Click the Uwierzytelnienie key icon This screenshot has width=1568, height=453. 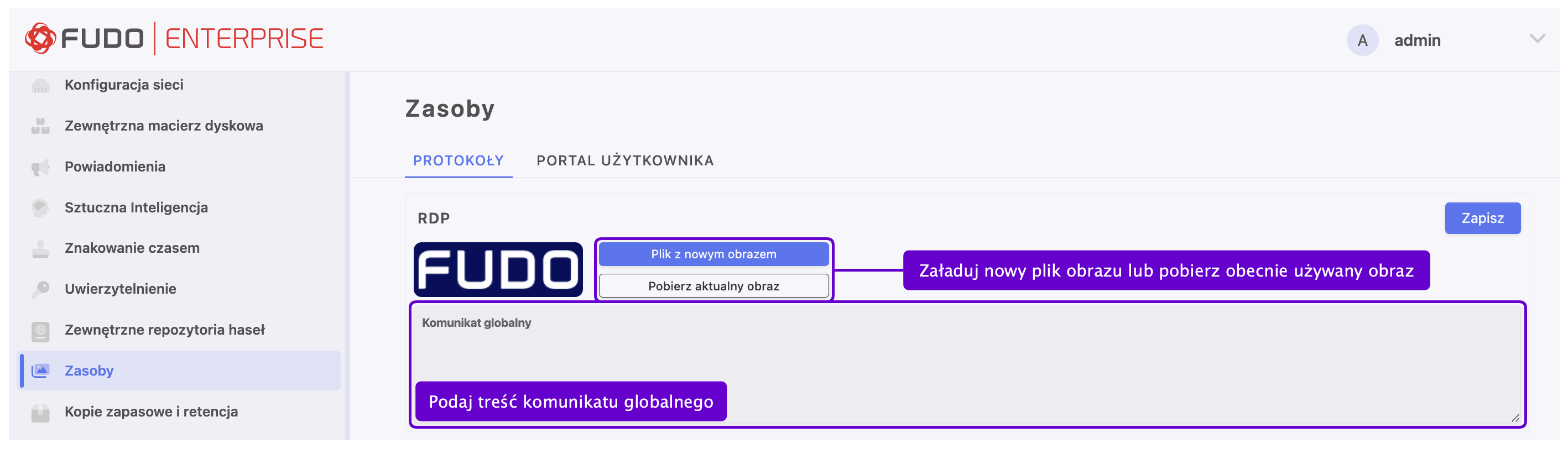40,289
